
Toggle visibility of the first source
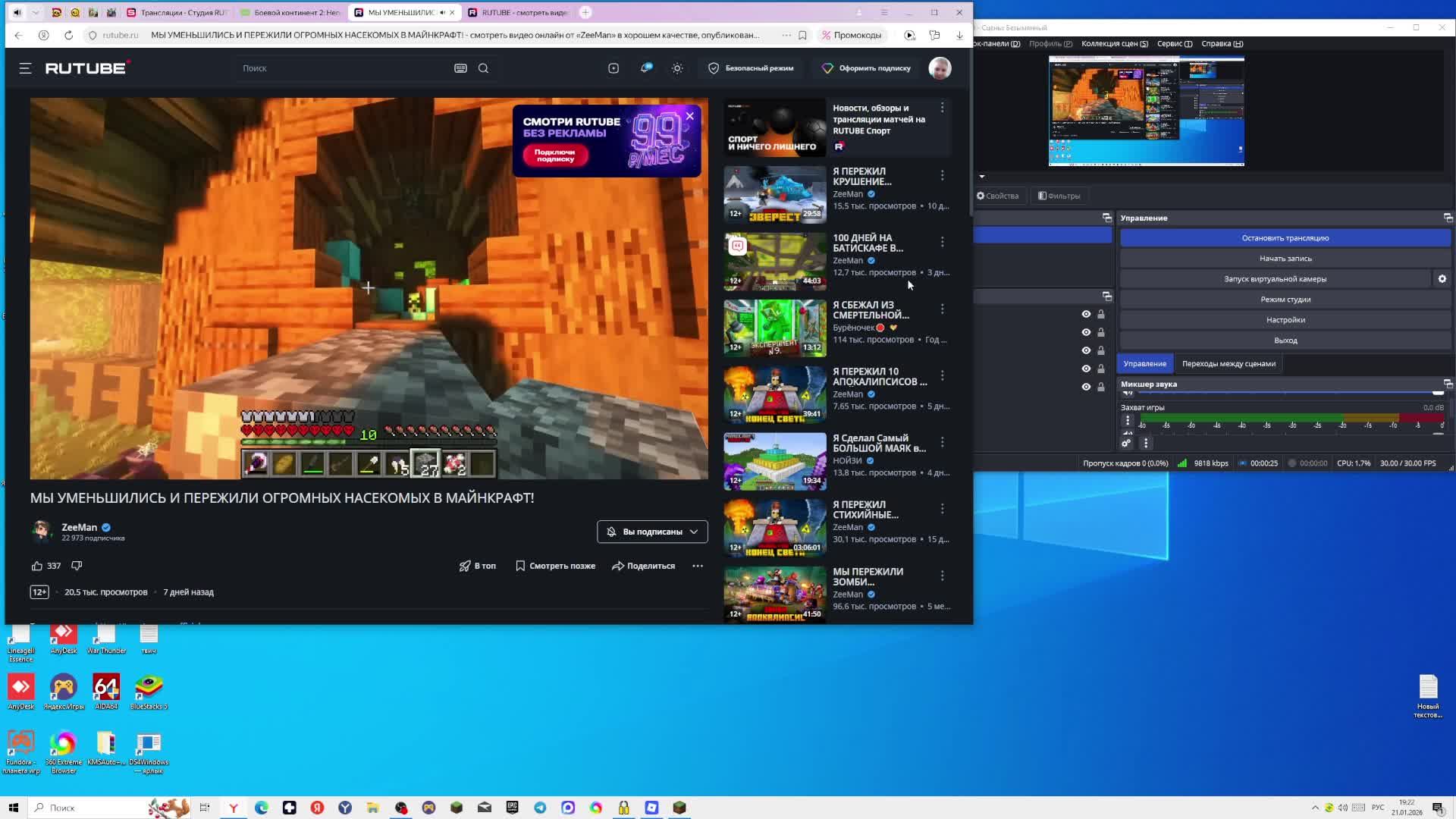click(x=1086, y=314)
